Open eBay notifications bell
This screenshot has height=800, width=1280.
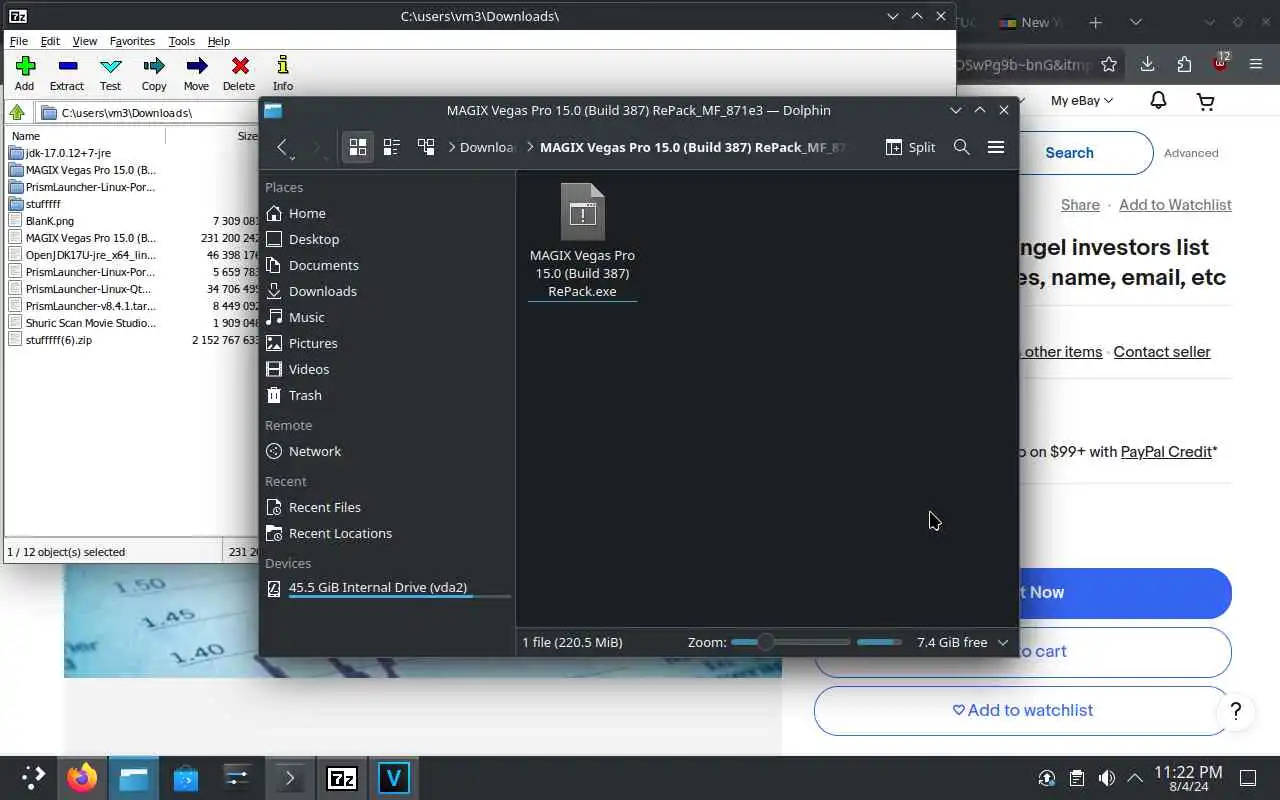pyautogui.click(x=1158, y=100)
